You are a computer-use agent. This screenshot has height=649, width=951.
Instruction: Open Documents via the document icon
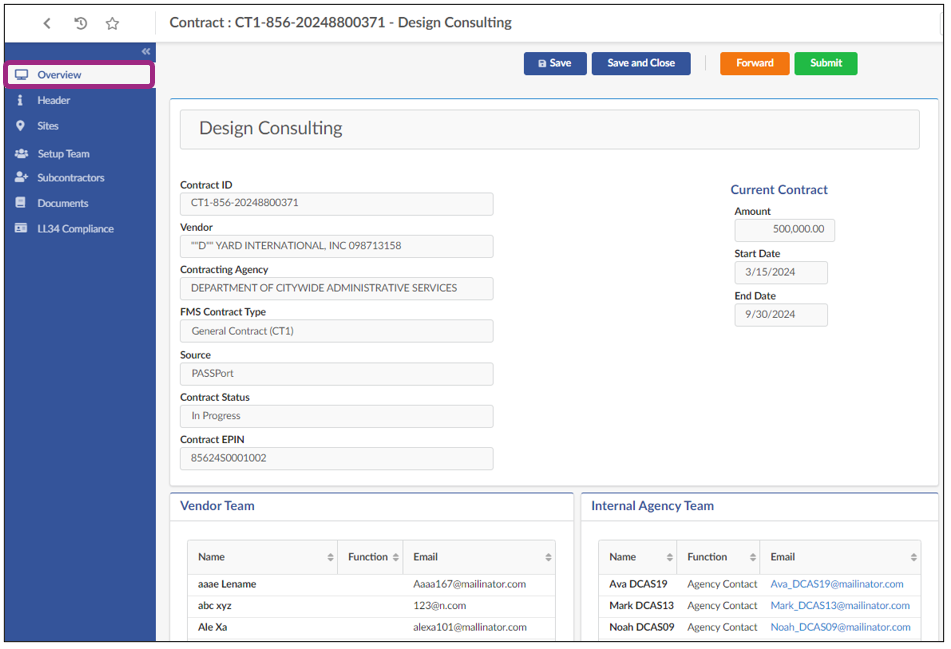pyautogui.click(x=22, y=203)
